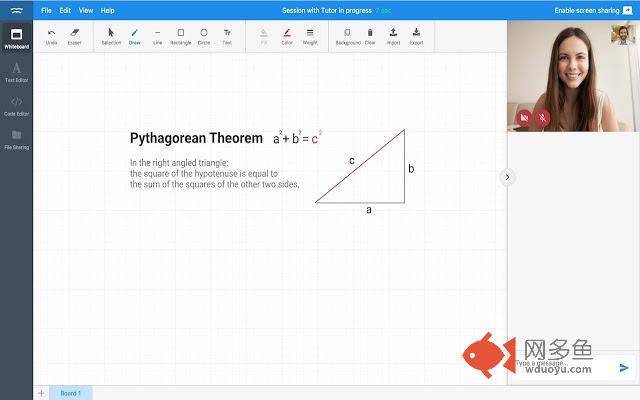
Task: Toggle the camera off button
Action: [524, 118]
